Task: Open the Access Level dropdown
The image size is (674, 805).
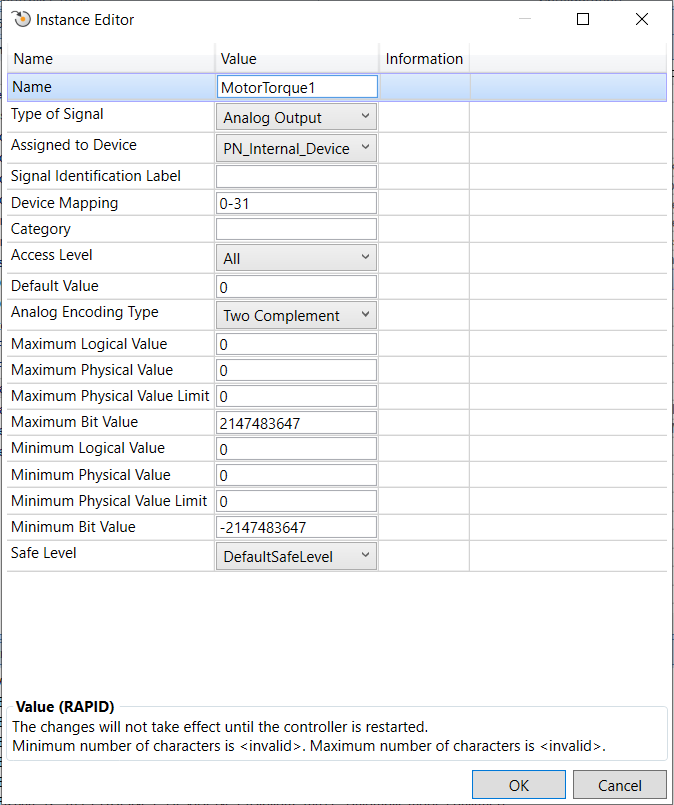Action: coord(296,258)
